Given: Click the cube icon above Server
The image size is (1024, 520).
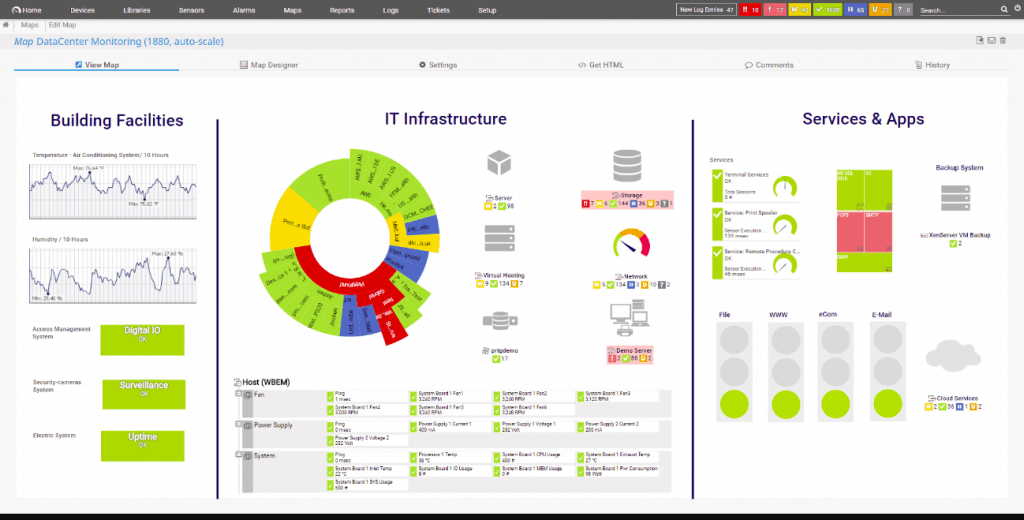Looking at the screenshot, I should (x=498, y=162).
